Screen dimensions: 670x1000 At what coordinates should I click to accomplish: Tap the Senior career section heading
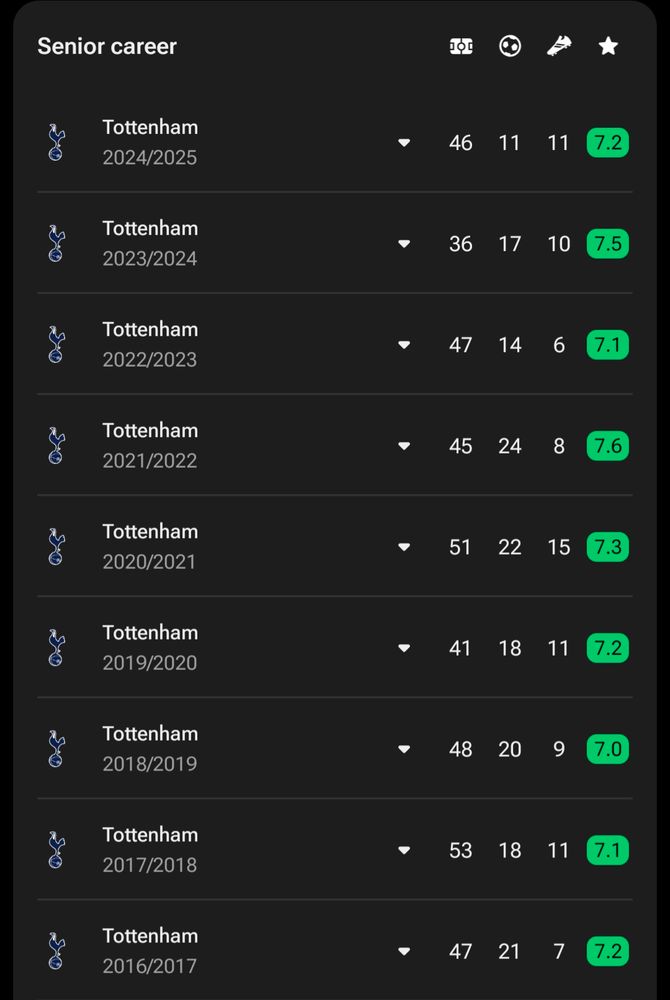click(107, 46)
